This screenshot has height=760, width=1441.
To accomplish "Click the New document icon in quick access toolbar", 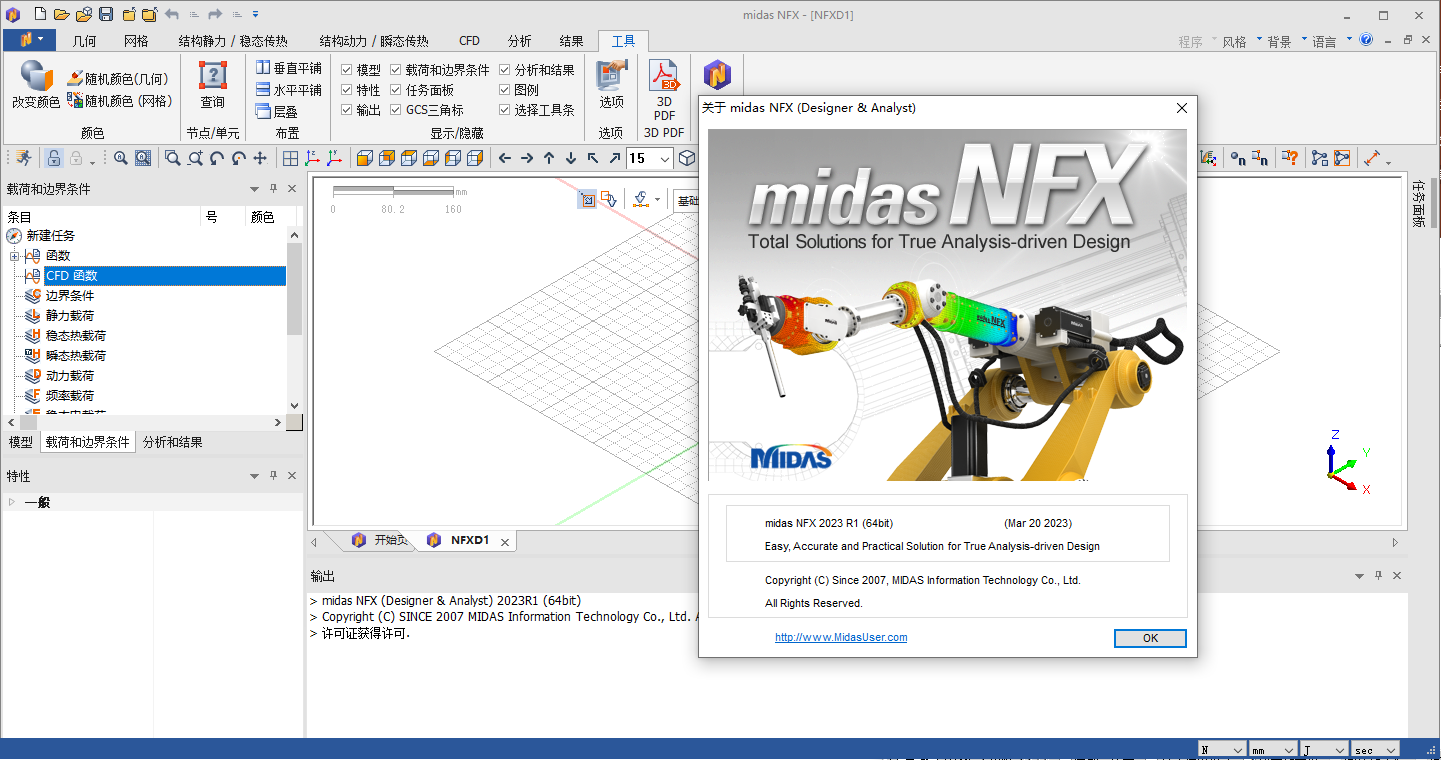I will [x=39, y=14].
